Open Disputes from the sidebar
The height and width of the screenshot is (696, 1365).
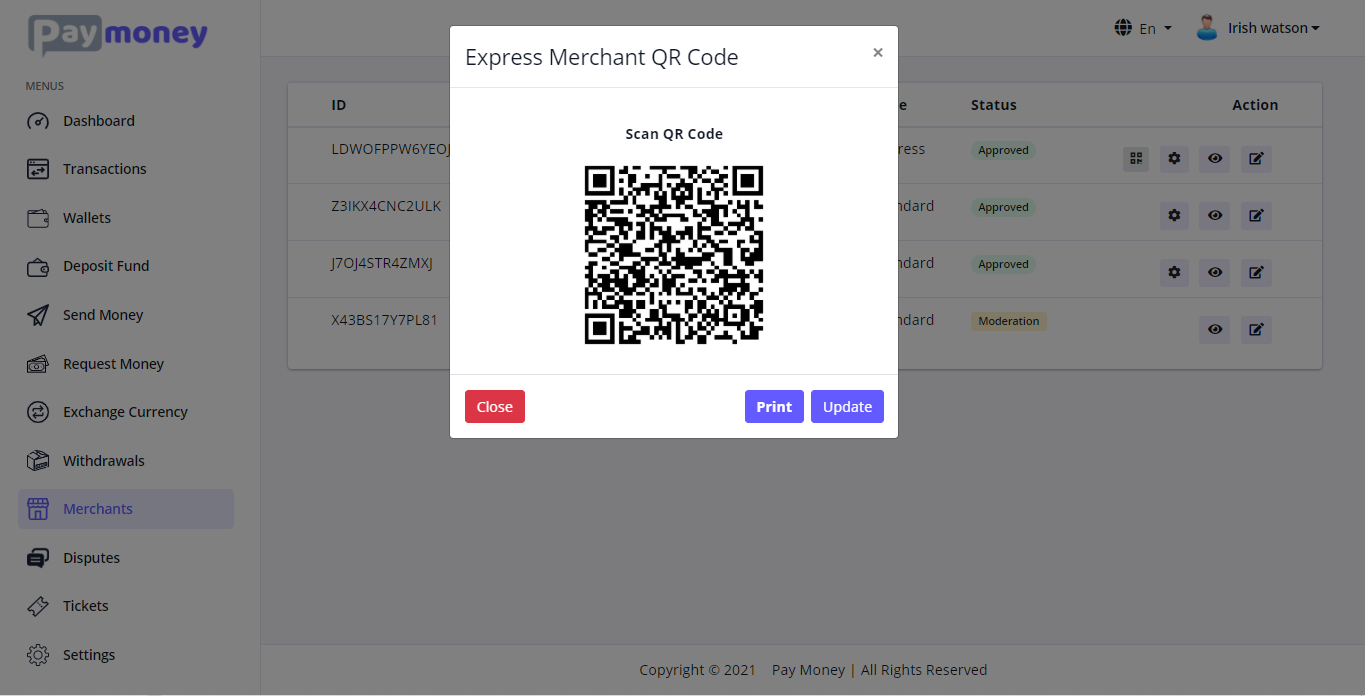coord(90,557)
